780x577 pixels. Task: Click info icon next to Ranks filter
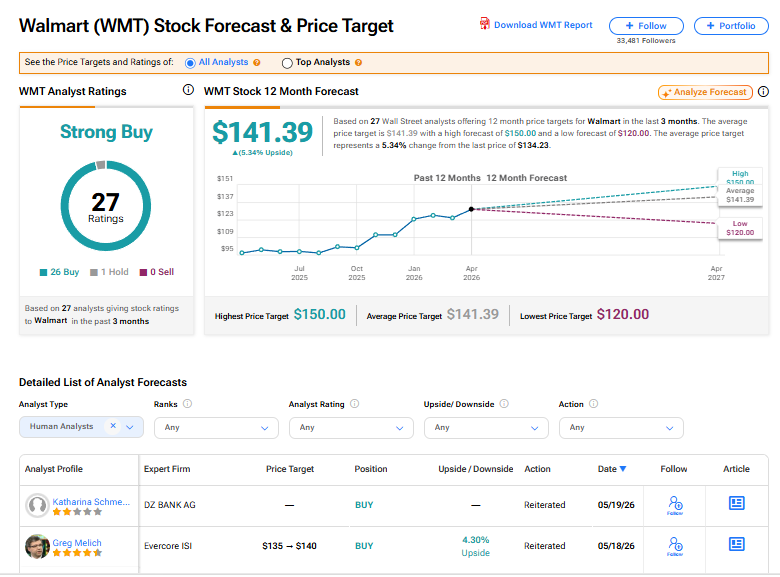tap(187, 403)
